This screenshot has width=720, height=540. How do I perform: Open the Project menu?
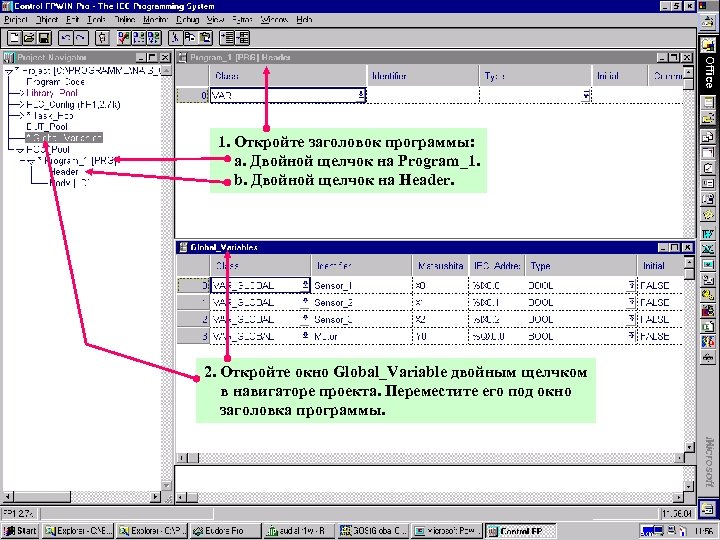point(16,20)
